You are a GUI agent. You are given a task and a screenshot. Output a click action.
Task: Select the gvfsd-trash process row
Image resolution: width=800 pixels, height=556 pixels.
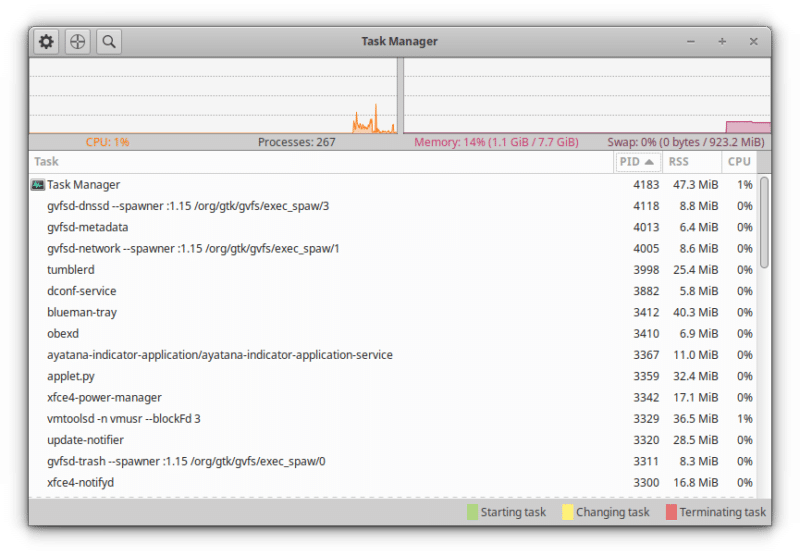click(393, 461)
